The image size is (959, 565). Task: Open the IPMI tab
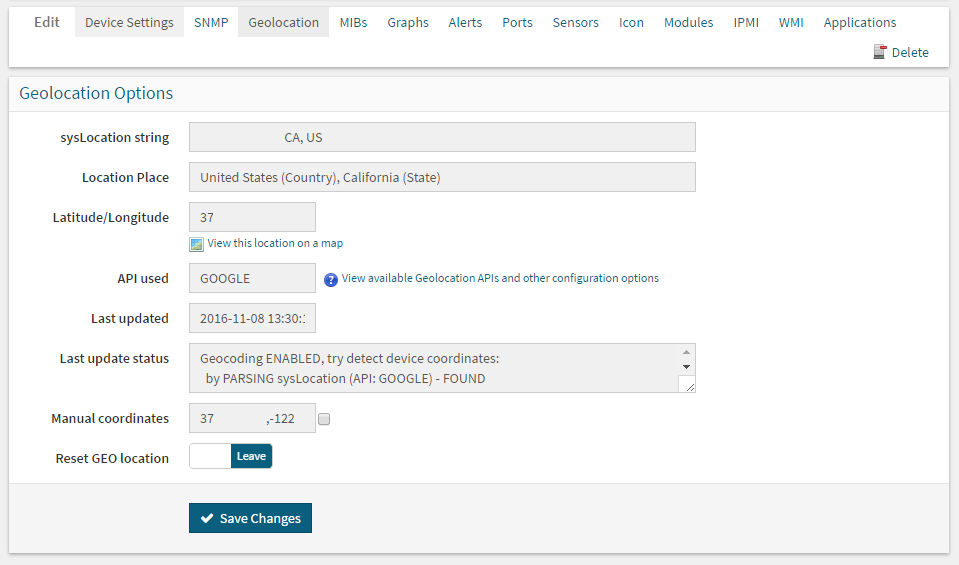(x=746, y=22)
